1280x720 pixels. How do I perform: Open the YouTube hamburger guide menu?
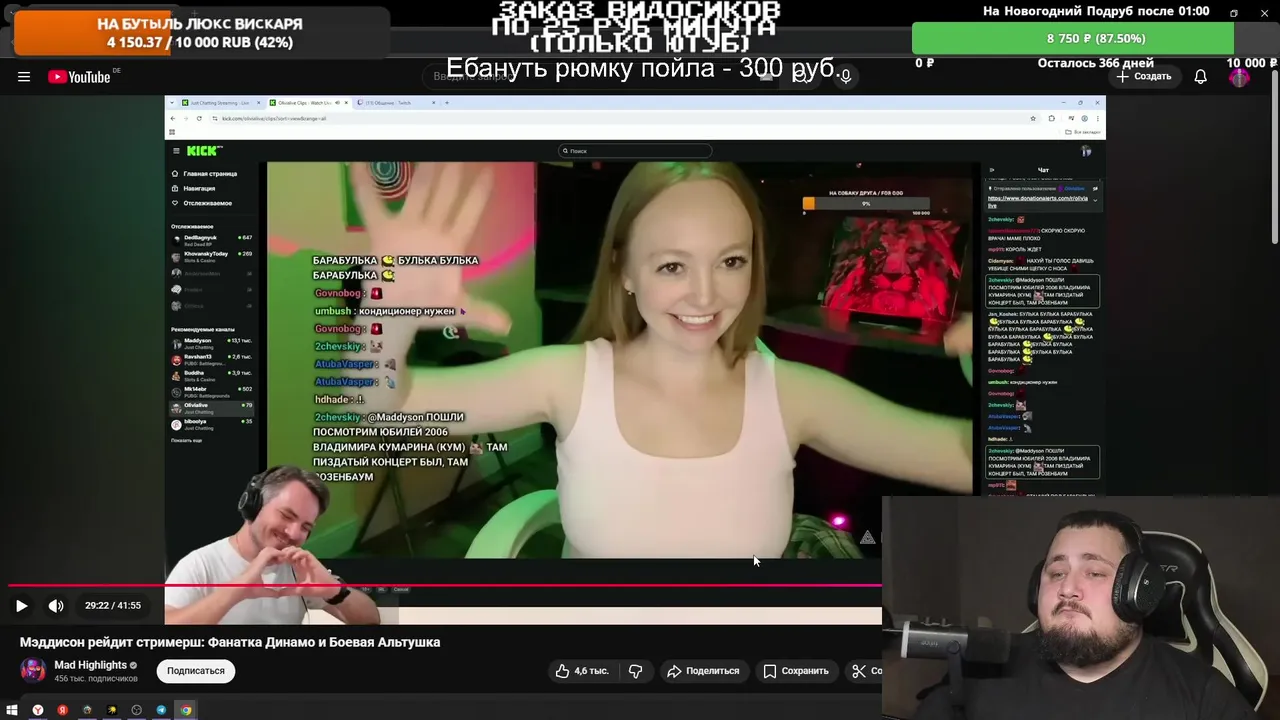24,77
